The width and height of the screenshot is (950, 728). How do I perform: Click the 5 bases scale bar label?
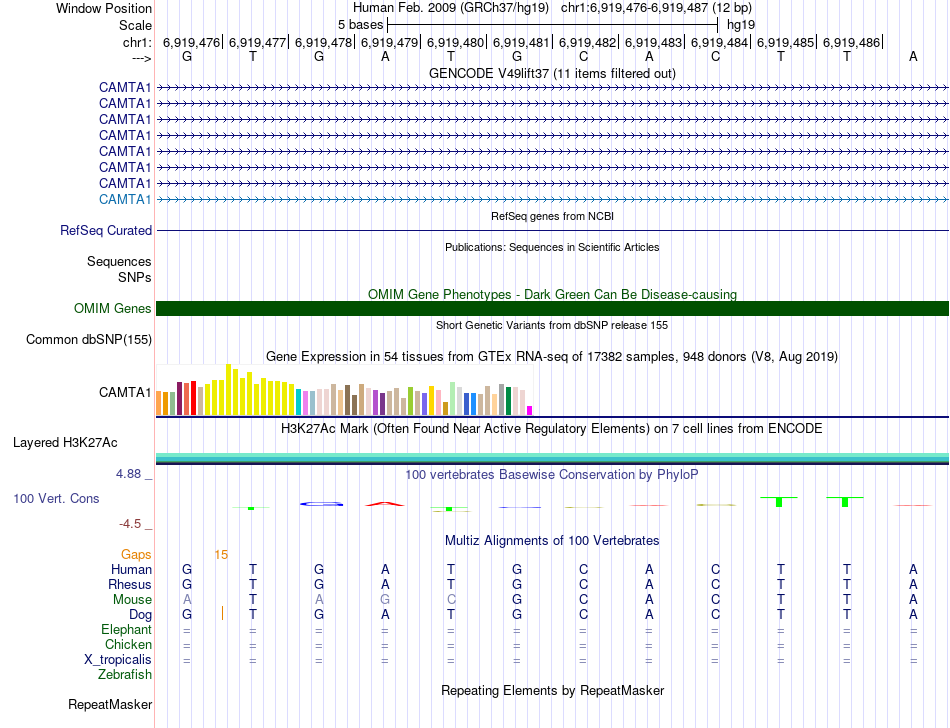[x=360, y=25]
